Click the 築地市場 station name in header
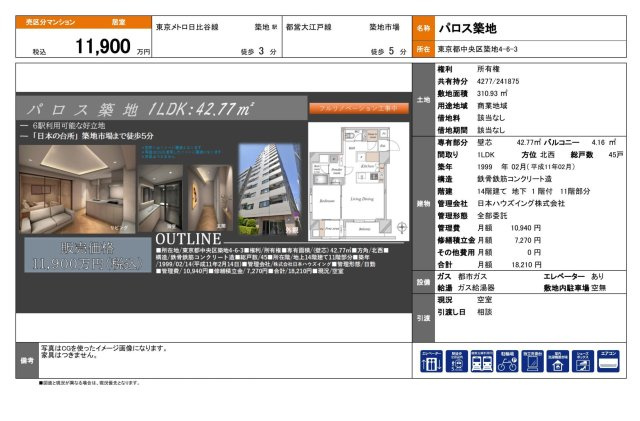 pyautogui.click(x=384, y=27)
